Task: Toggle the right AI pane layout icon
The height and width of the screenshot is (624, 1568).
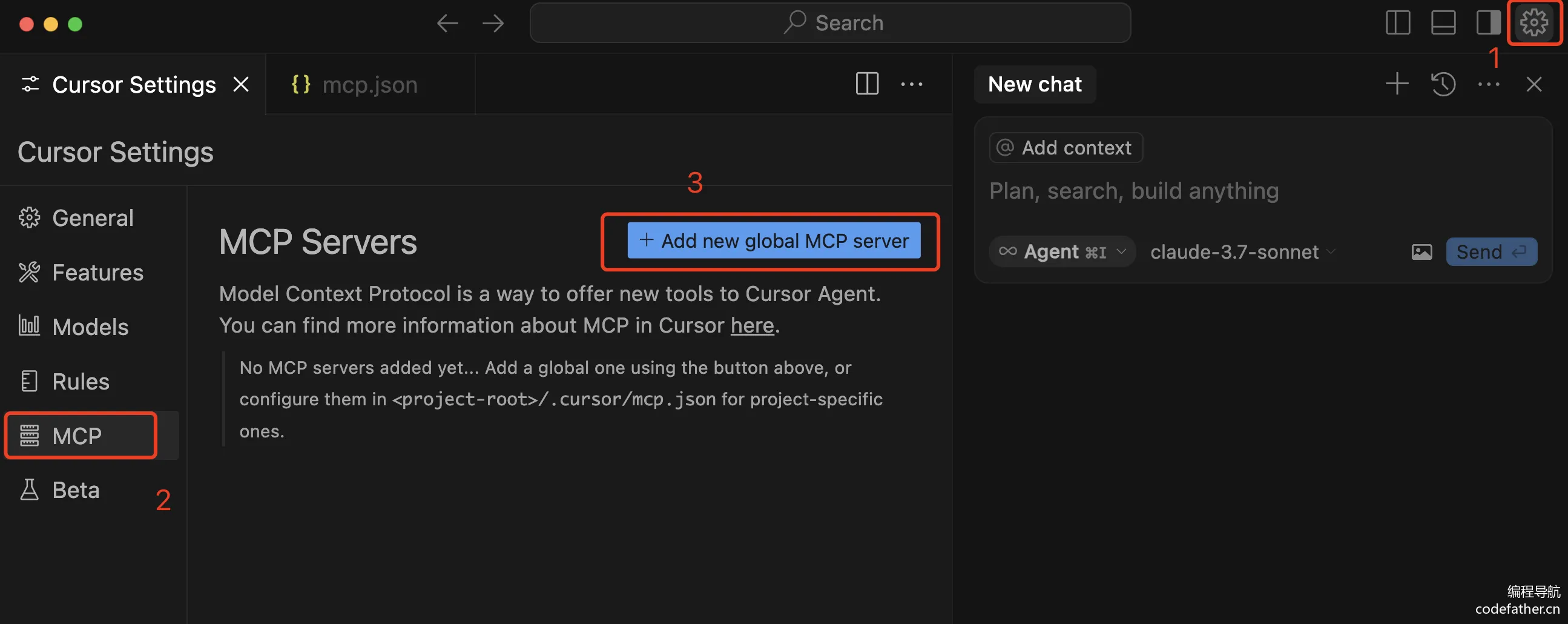Action: pos(1487,23)
